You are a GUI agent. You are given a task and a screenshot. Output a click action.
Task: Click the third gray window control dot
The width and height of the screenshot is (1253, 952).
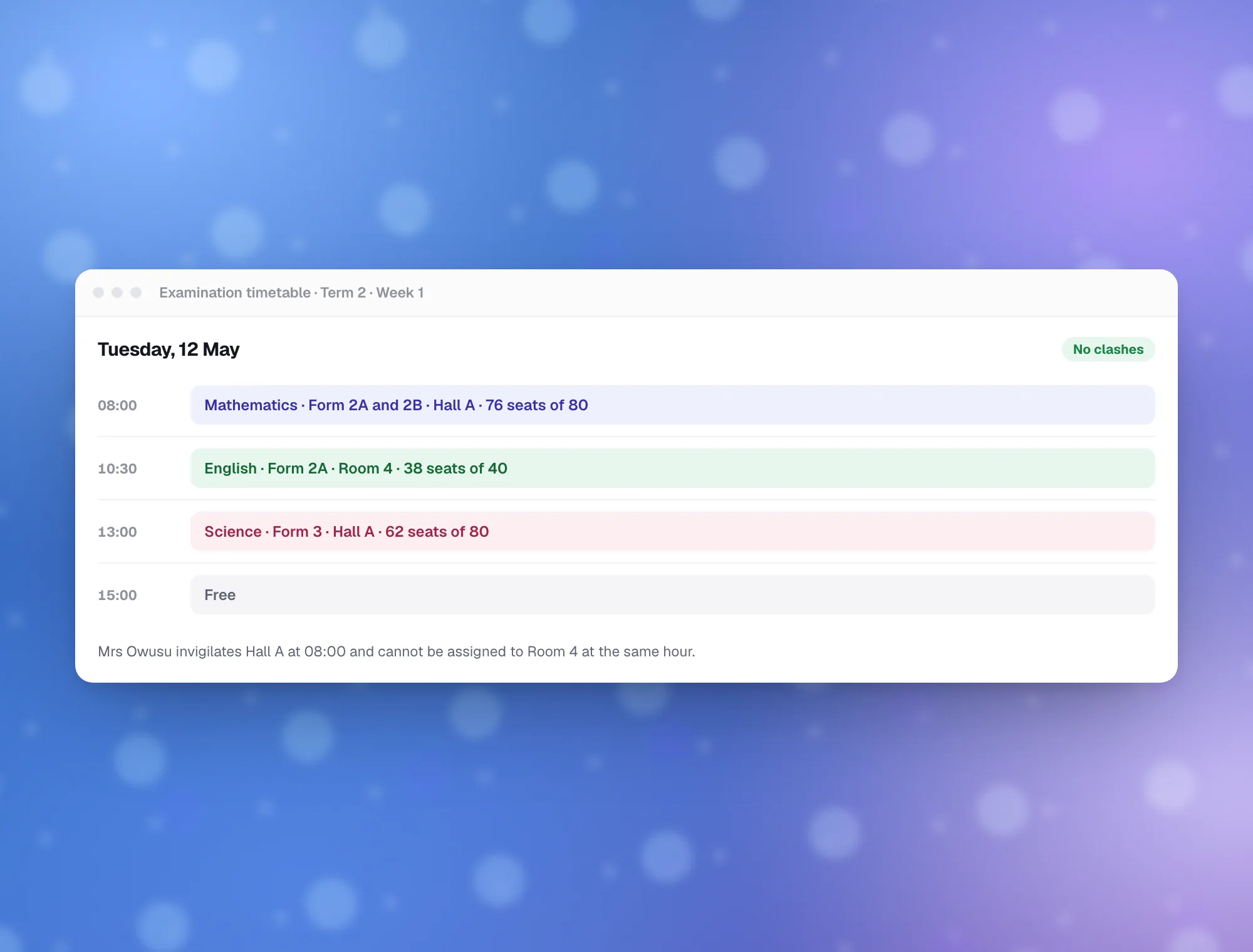pos(136,292)
